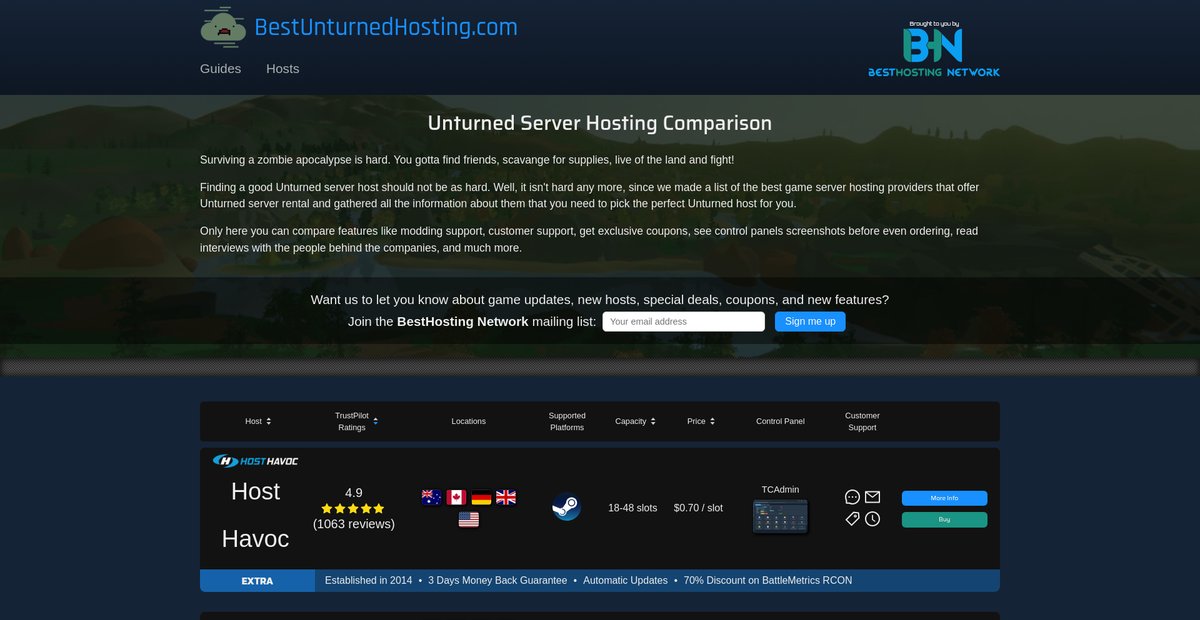Click the TCAdmin label
This screenshot has width=1200, height=620.
click(780, 490)
